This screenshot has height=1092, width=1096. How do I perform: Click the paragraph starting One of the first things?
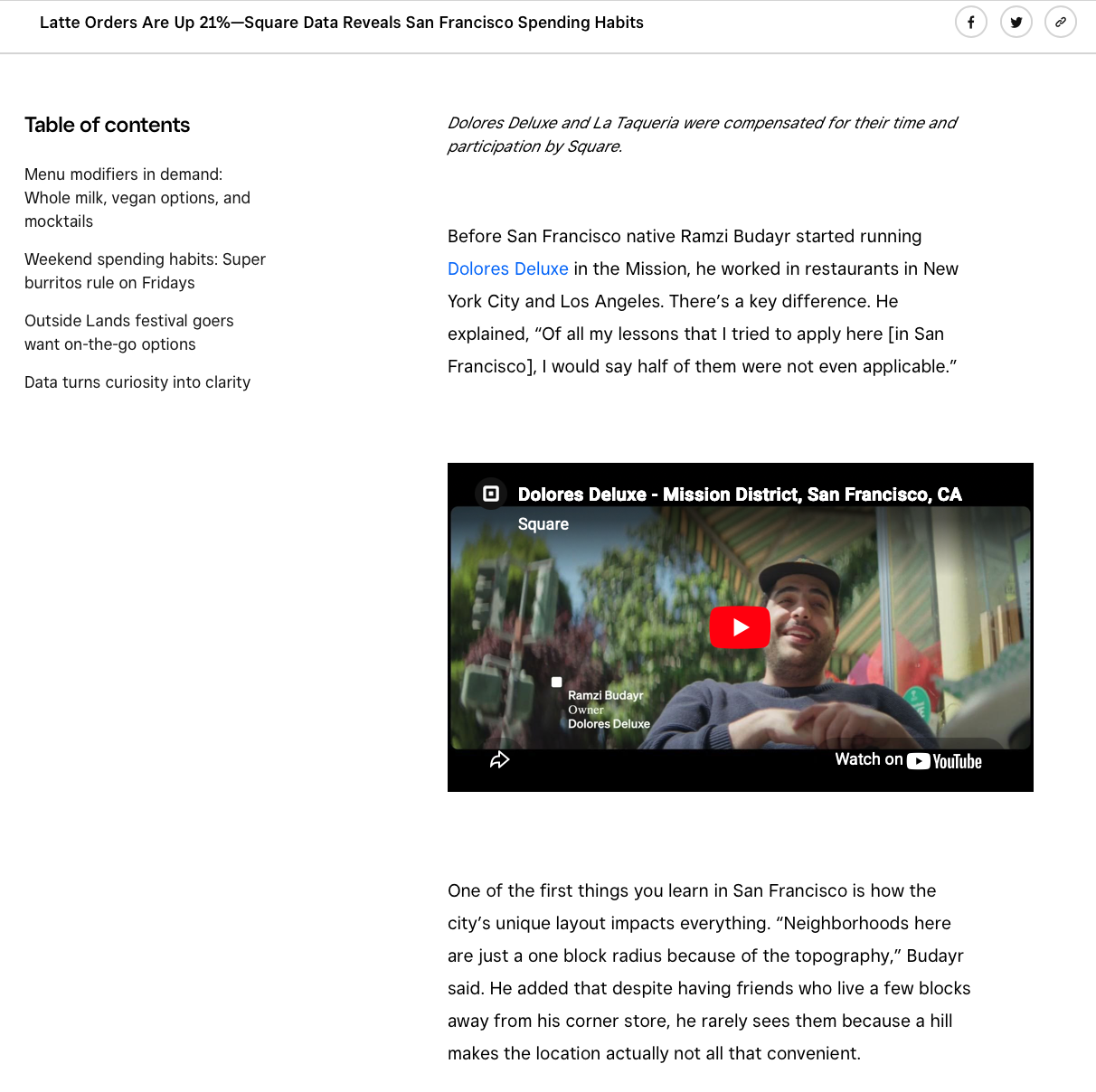click(x=709, y=972)
